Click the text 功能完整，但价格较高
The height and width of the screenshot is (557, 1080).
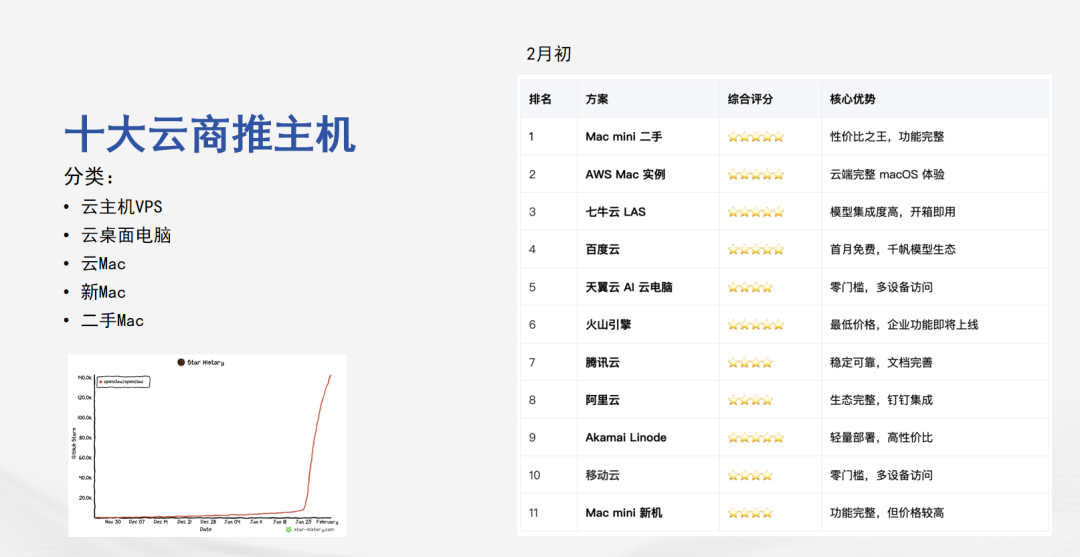(x=887, y=513)
